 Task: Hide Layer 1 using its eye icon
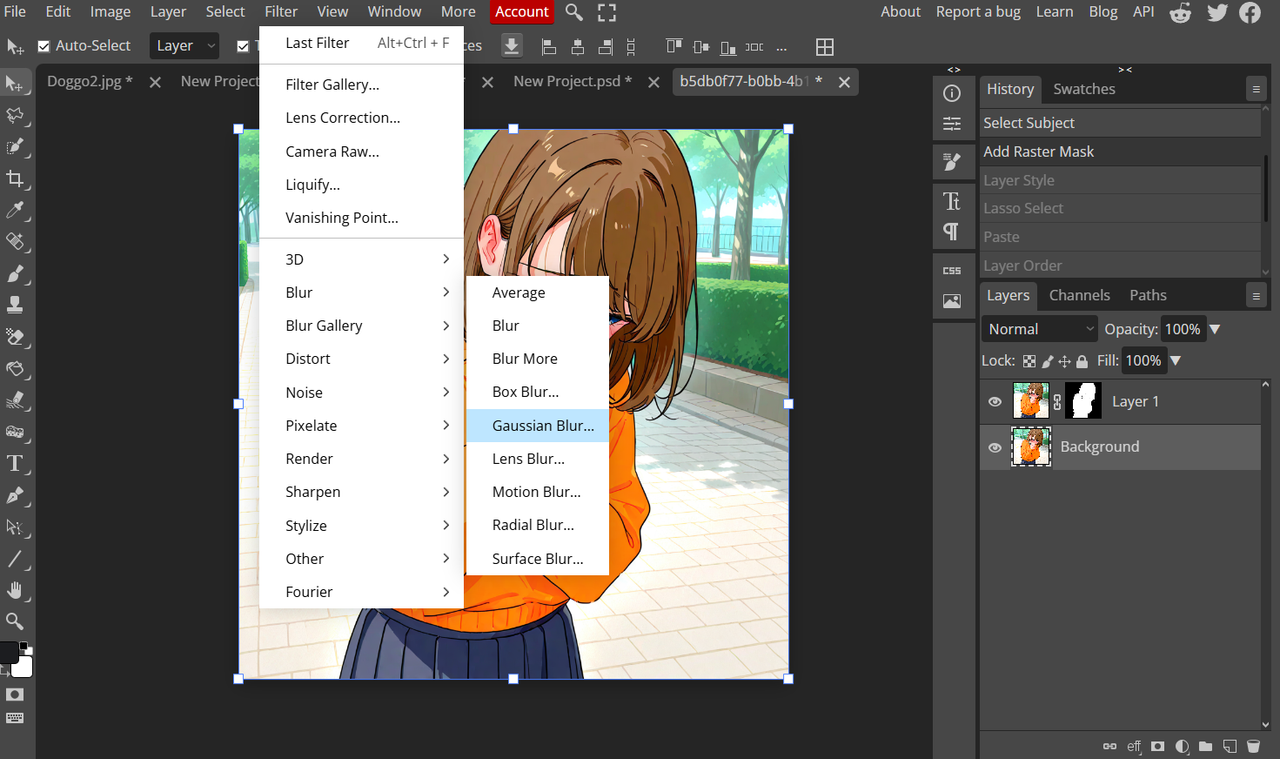995,402
